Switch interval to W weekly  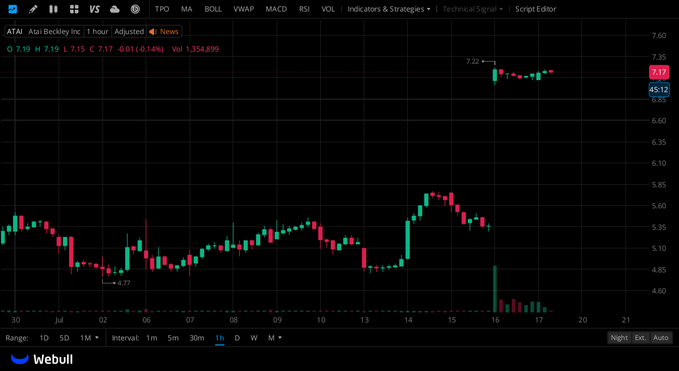(254, 338)
